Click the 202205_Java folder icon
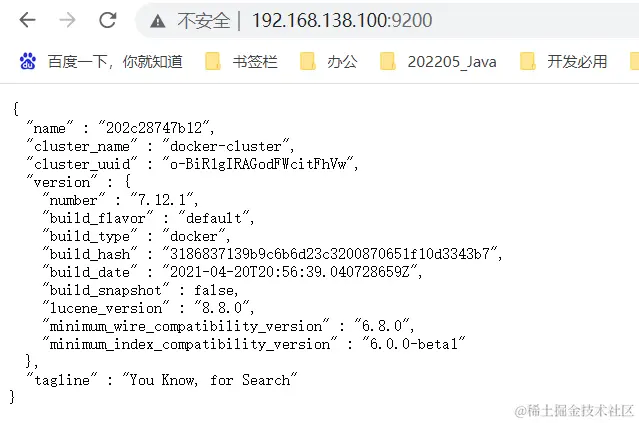Screen dimensions: 639x423 [x=388, y=62]
